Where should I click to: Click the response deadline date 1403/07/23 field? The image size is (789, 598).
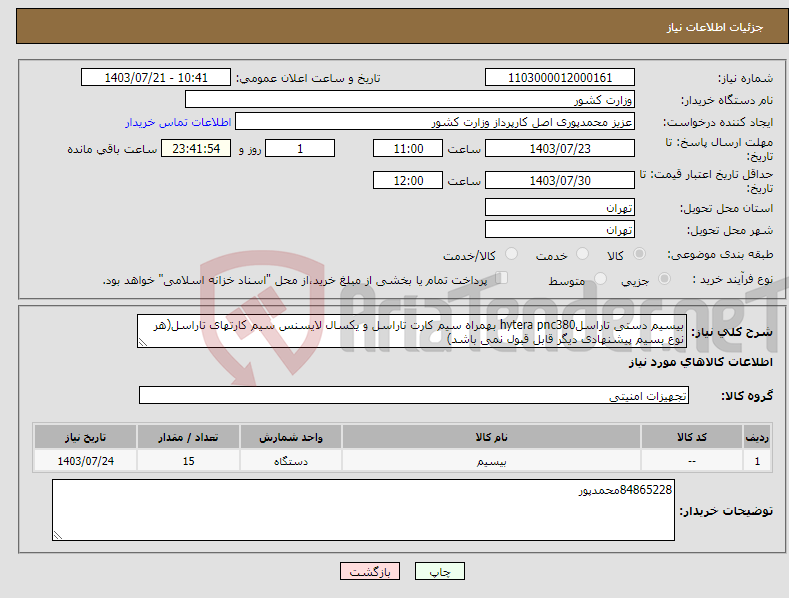[x=560, y=148]
